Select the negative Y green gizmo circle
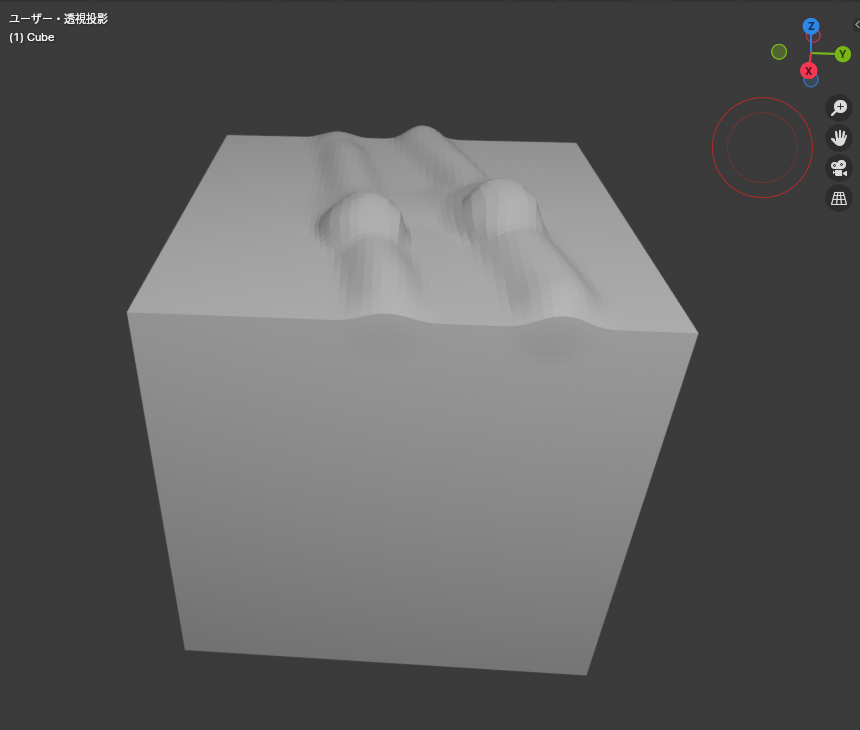The width and height of the screenshot is (860, 730). (779, 52)
